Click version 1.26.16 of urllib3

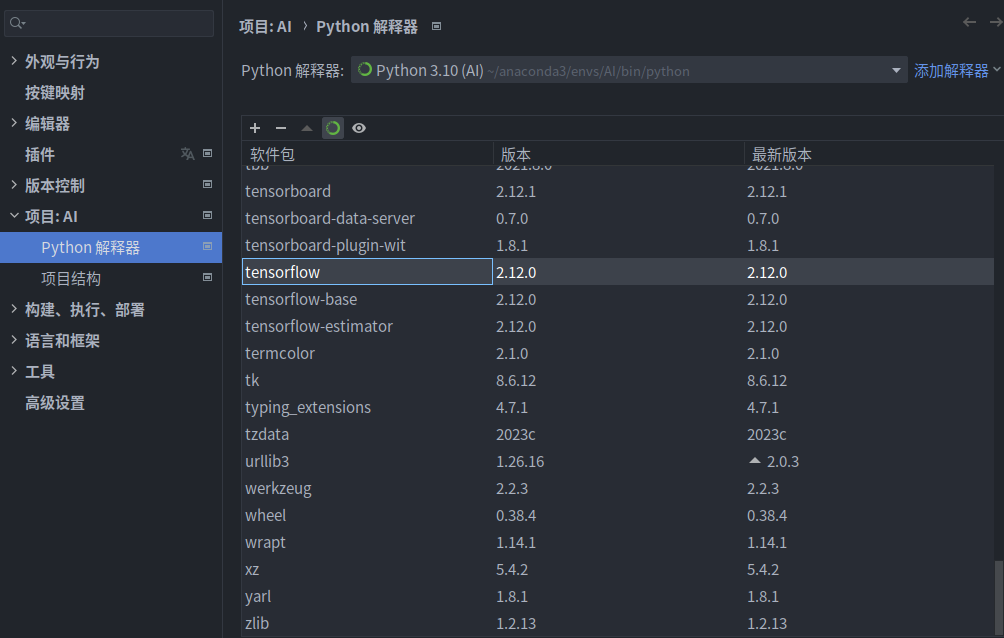point(520,461)
